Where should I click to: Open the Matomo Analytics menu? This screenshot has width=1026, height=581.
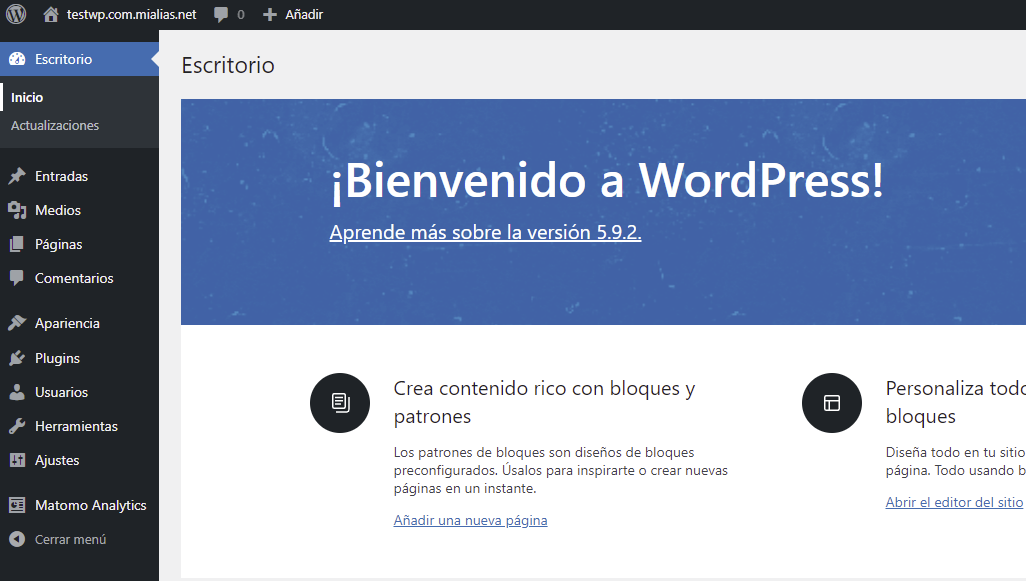(79, 505)
